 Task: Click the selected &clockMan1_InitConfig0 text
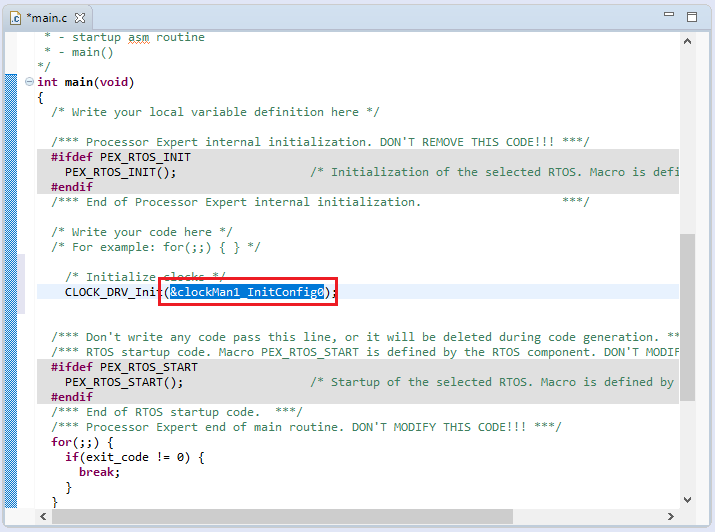[247, 292]
